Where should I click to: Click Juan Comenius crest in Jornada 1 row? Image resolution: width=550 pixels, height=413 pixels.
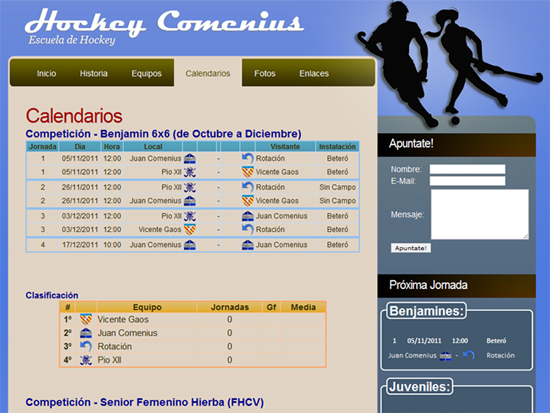click(190, 159)
